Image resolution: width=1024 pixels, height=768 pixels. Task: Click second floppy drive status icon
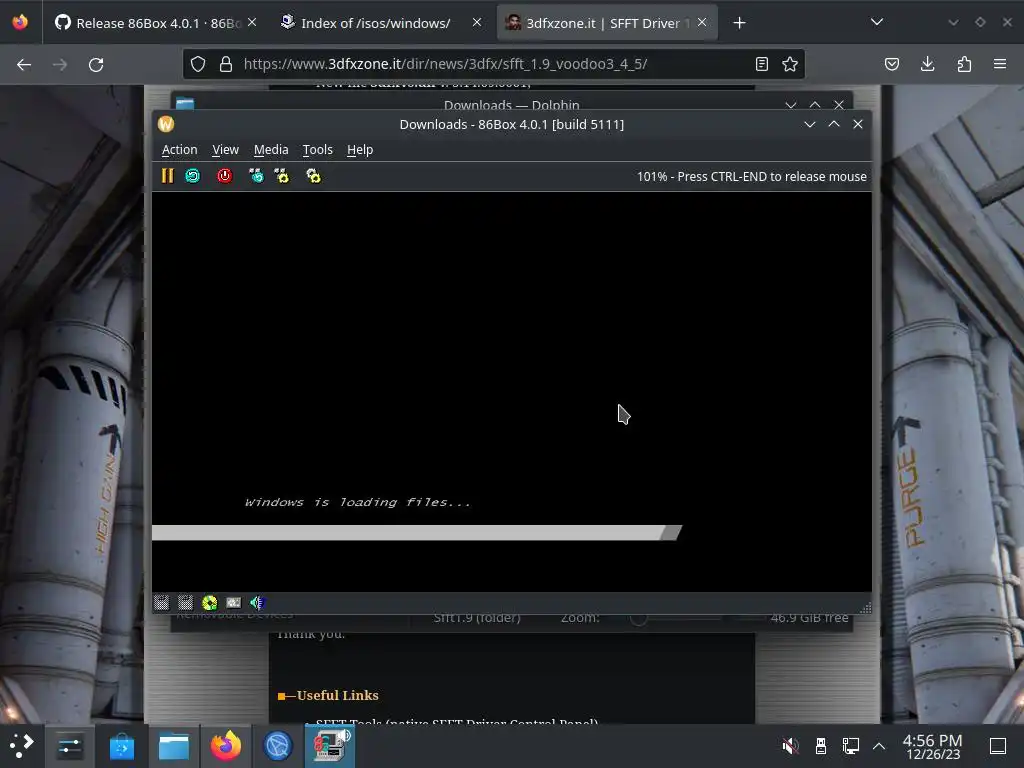[x=185, y=602]
